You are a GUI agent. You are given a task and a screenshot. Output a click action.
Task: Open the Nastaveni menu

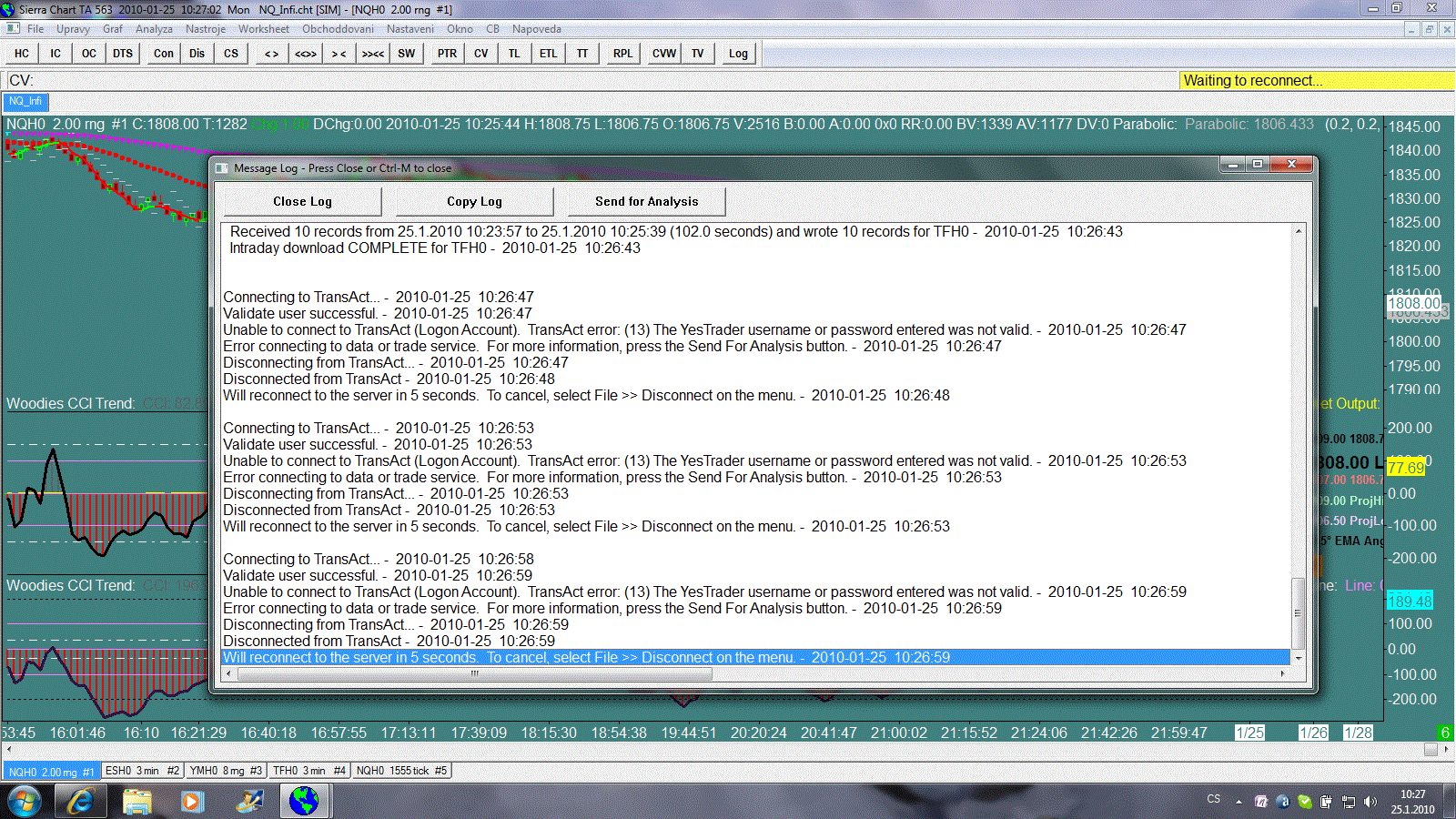pyautogui.click(x=410, y=29)
